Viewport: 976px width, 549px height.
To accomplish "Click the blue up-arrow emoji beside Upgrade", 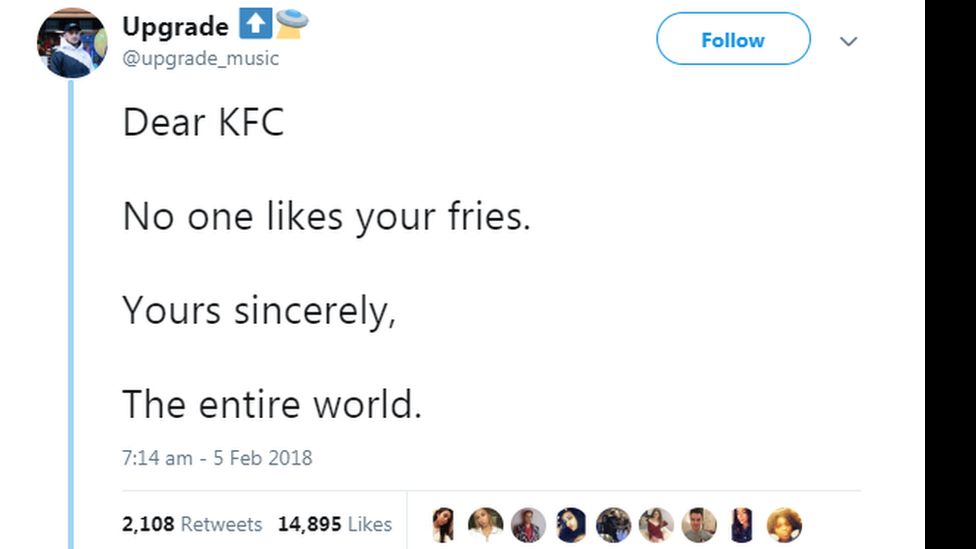I will pos(254,25).
